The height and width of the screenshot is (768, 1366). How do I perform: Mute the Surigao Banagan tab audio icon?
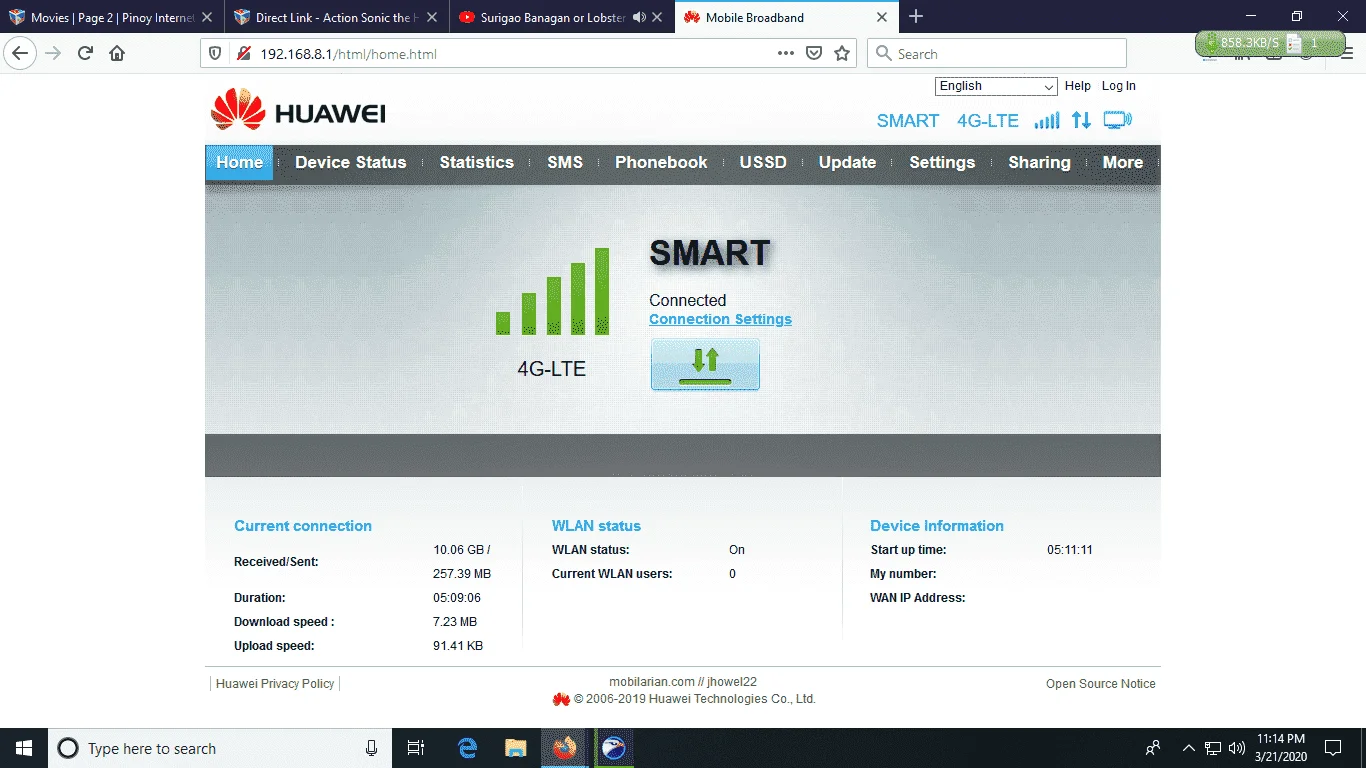coord(639,17)
